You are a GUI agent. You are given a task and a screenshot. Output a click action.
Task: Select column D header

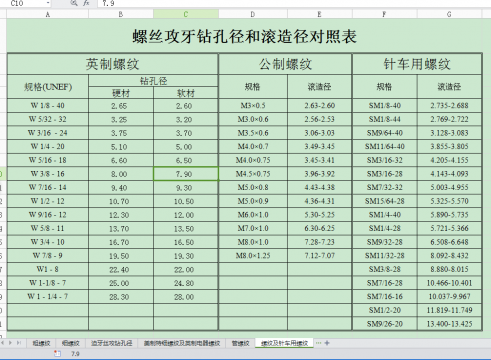(253, 14)
